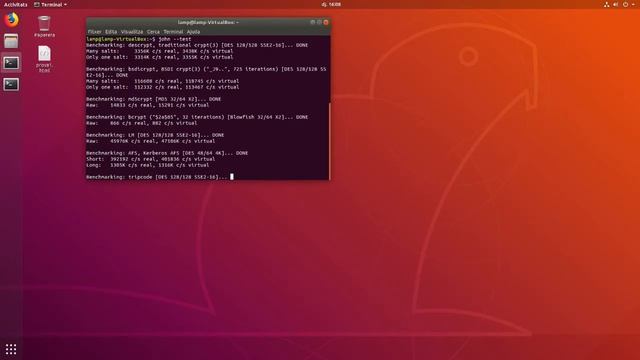Click the 'Benchmarking: AFS, Kerberos AFS' line
Viewport: 640px width, 360px height.
tap(167, 153)
